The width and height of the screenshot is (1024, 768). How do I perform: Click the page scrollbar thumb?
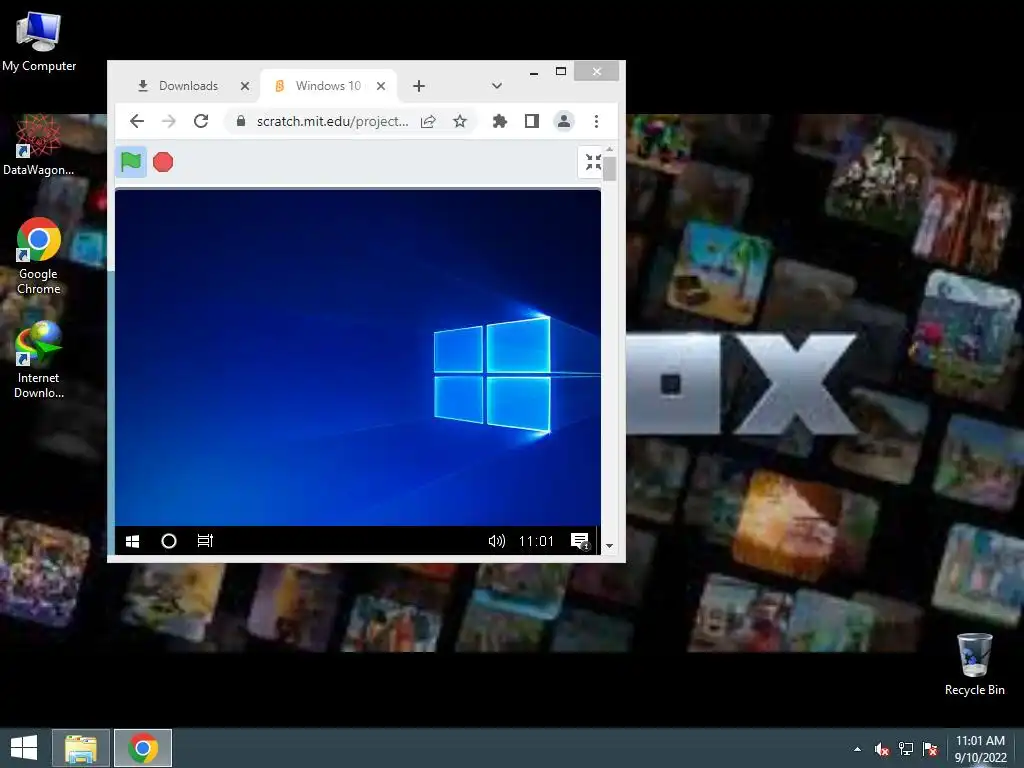coord(609,168)
